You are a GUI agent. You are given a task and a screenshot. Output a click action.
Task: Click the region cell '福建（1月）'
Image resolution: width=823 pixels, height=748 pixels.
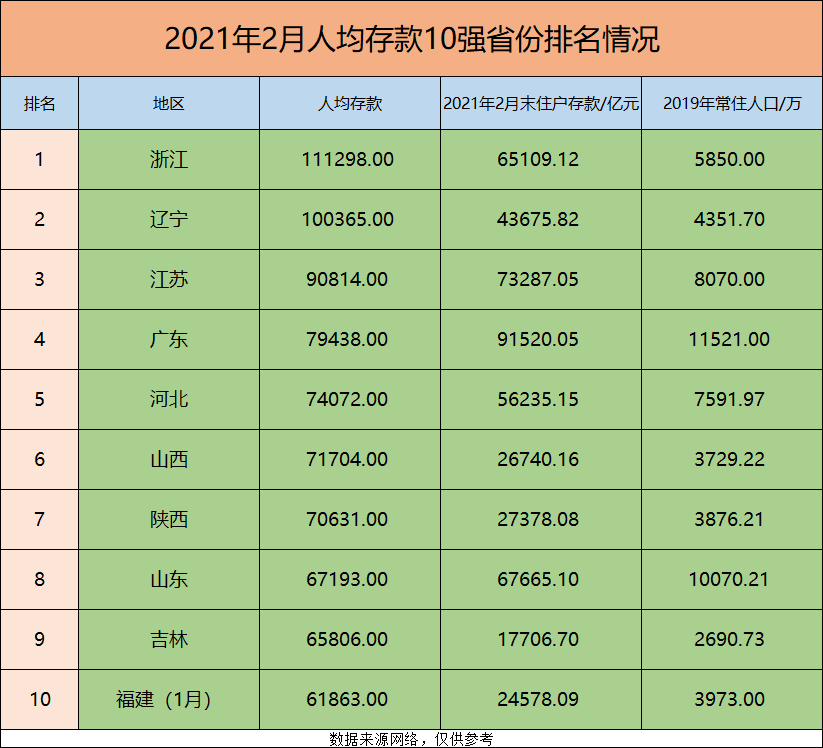click(169, 700)
